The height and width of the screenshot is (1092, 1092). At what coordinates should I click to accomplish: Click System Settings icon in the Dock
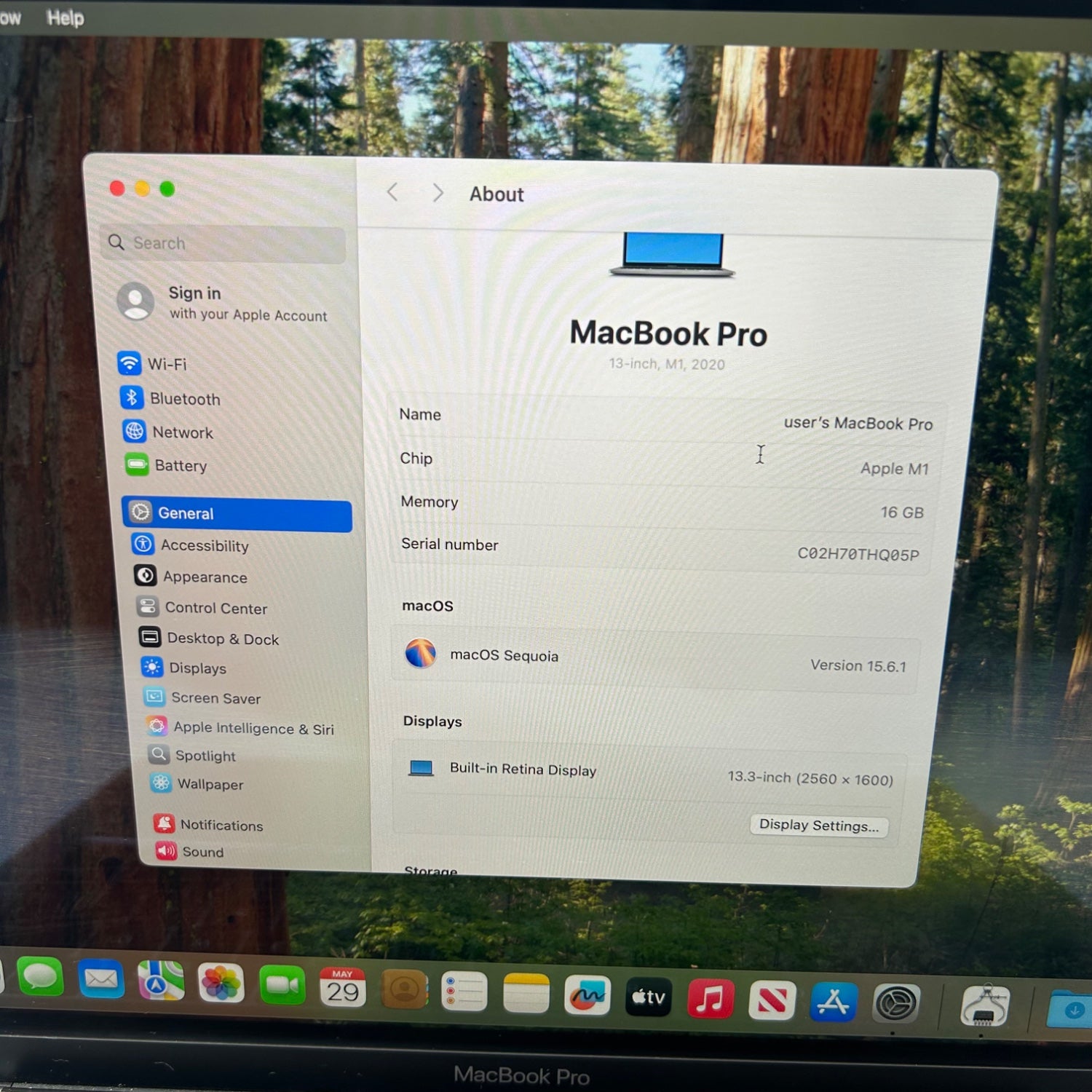coord(896,1004)
